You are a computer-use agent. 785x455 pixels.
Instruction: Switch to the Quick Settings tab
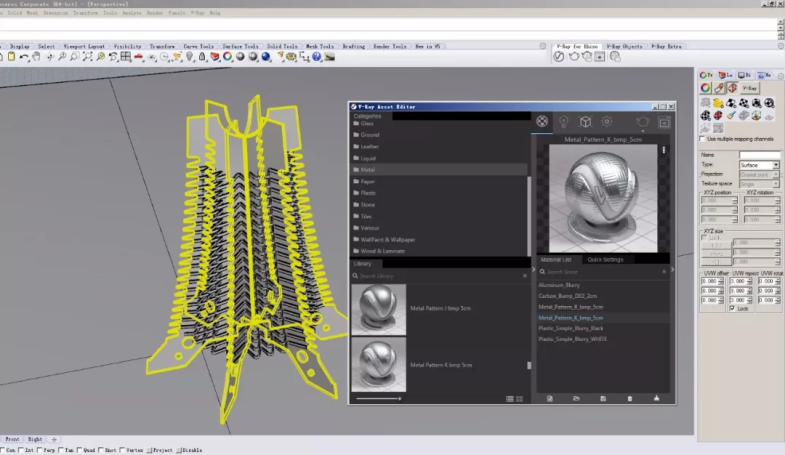[x=604, y=259]
